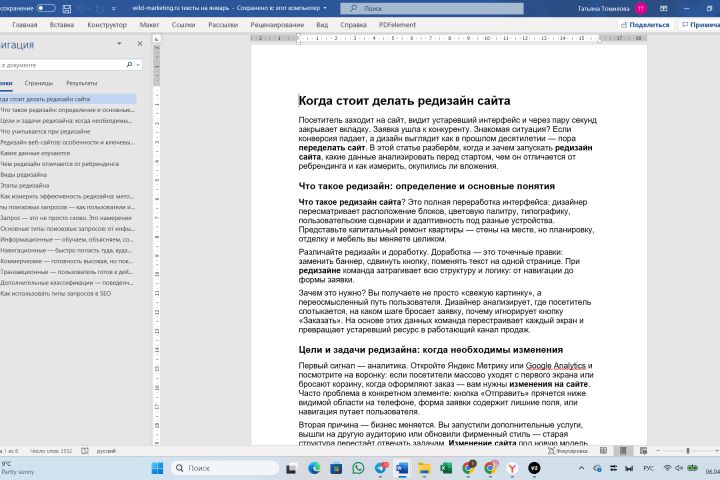
Task: Click magnifier icon in navigation search
Action: click(x=129, y=65)
